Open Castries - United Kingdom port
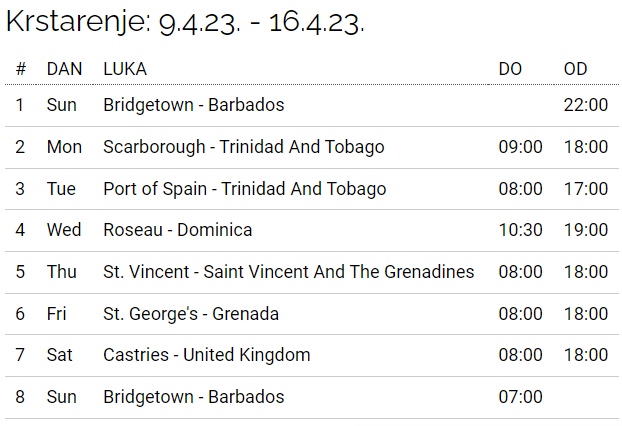The width and height of the screenshot is (622, 426). click(x=206, y=355)
